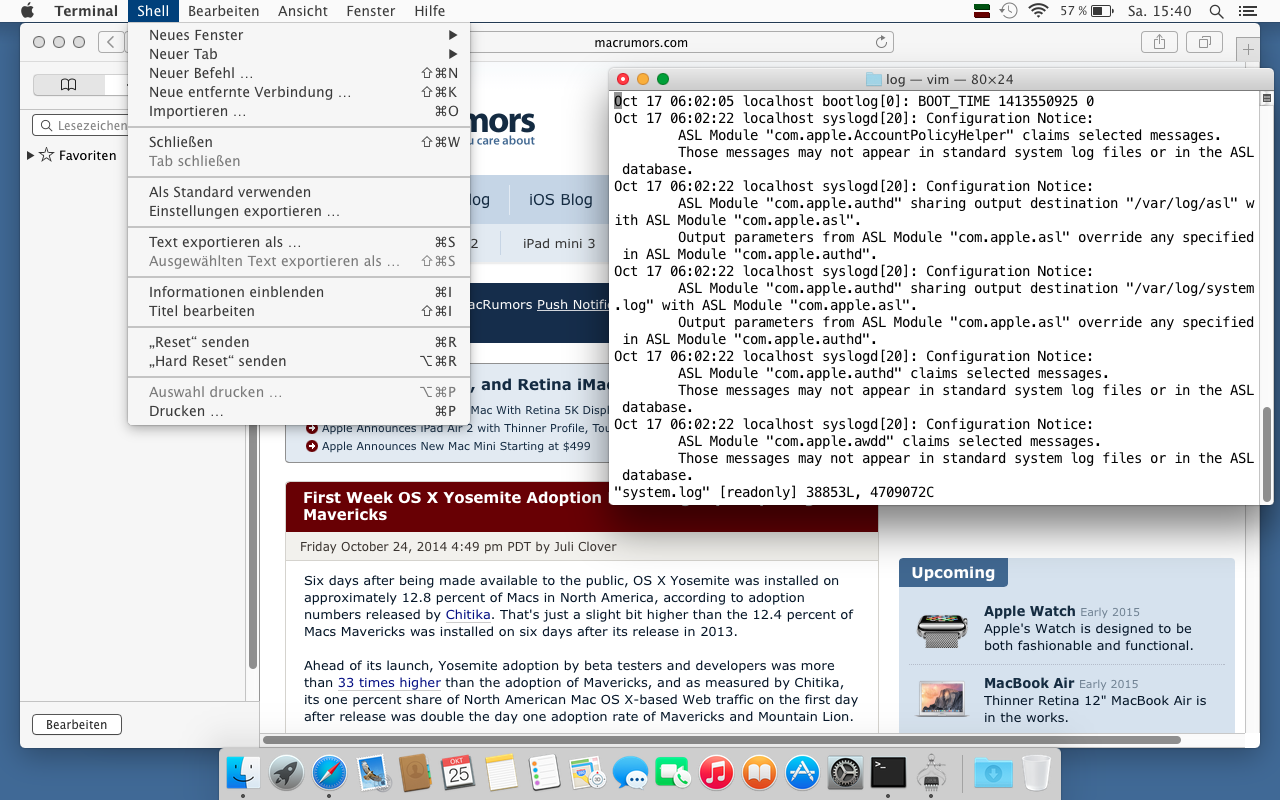The height and width of the screenshot is (800, 1280).
Task: Open the new tab plus button in Safari
Action: click(x=1247, y=49)
